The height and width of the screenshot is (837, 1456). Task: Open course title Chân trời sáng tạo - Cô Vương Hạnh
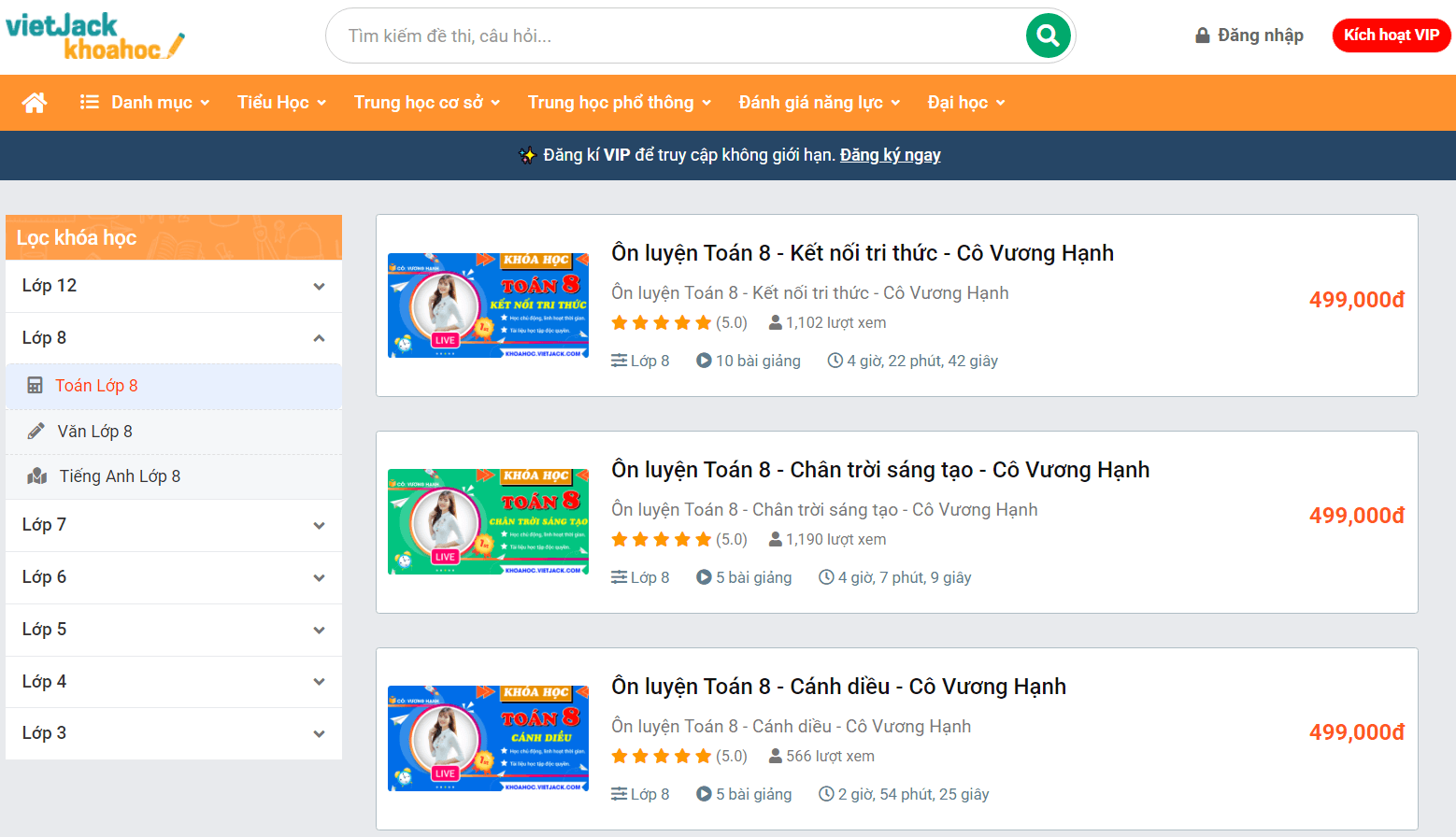pyautogui.click(x=880, y=470)
